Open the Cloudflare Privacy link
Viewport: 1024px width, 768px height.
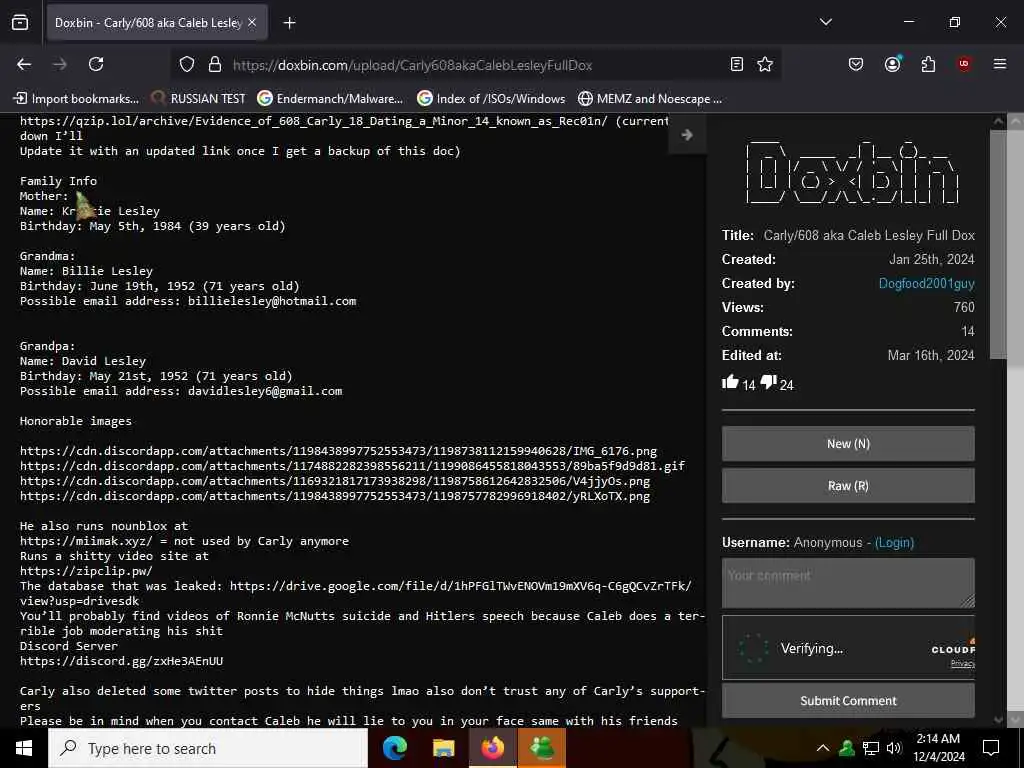963,664
